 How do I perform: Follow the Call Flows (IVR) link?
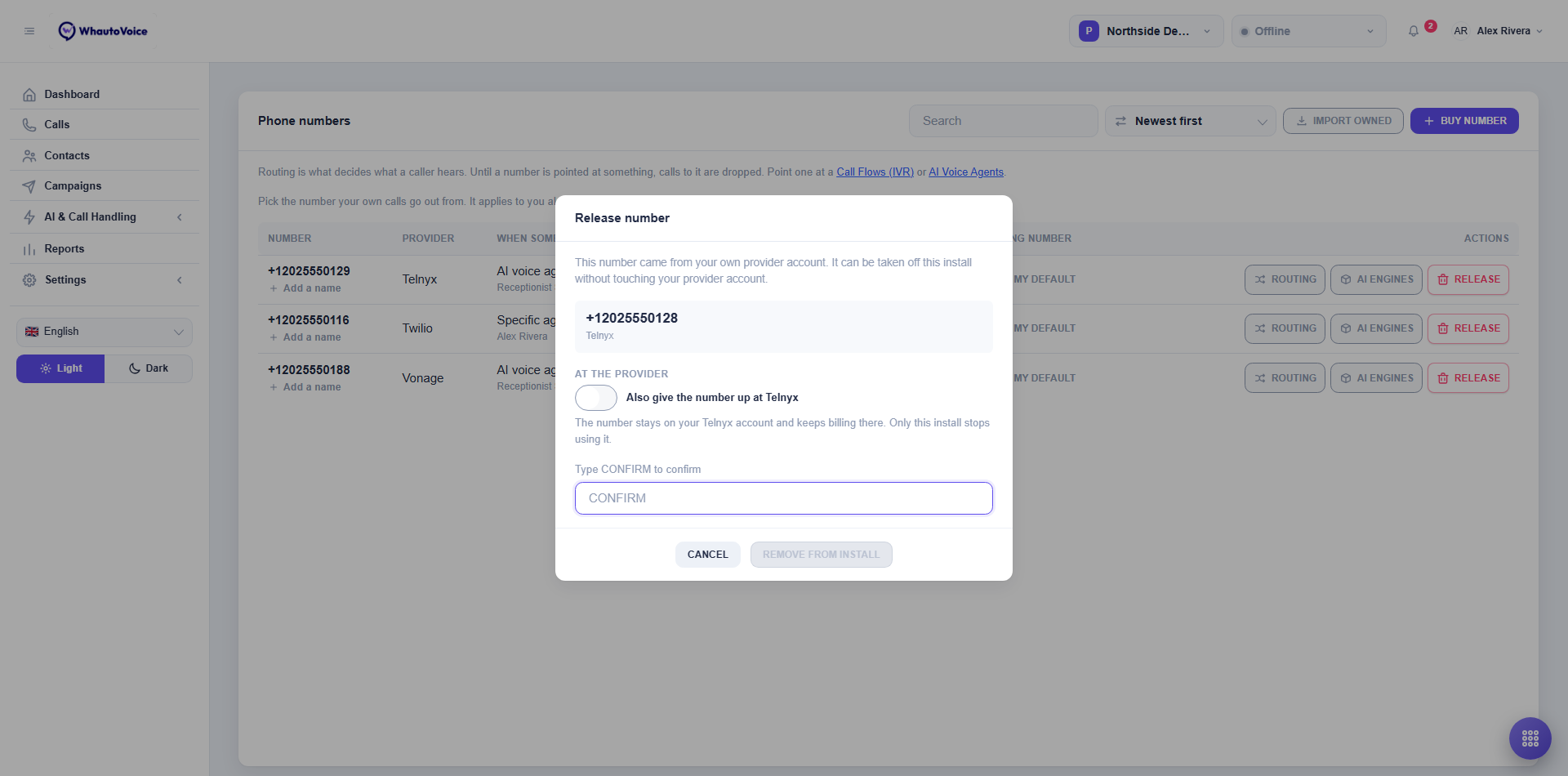[x=875, y=172]
